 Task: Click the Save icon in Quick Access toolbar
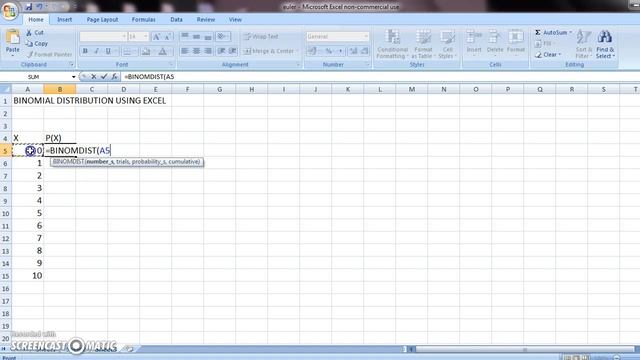click(29, 7)
